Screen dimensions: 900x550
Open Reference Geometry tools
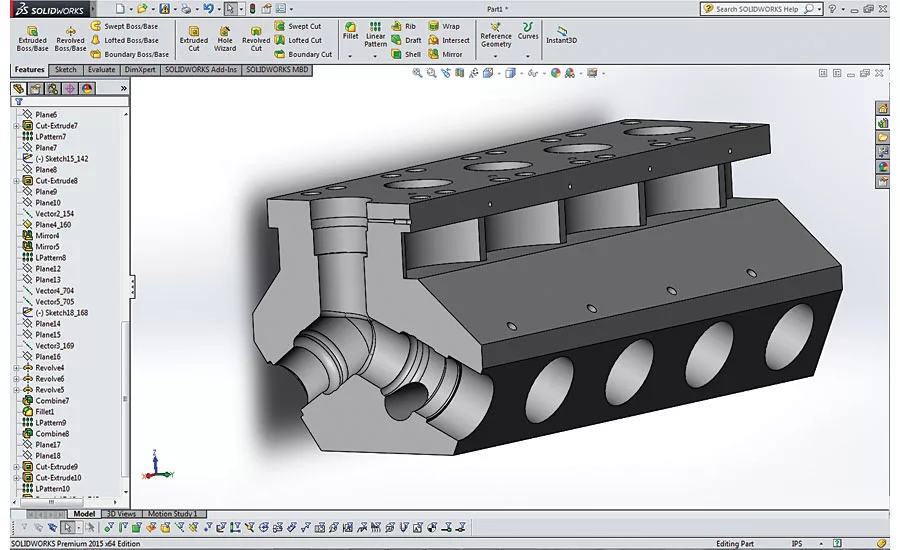click(x=496, y=34)
